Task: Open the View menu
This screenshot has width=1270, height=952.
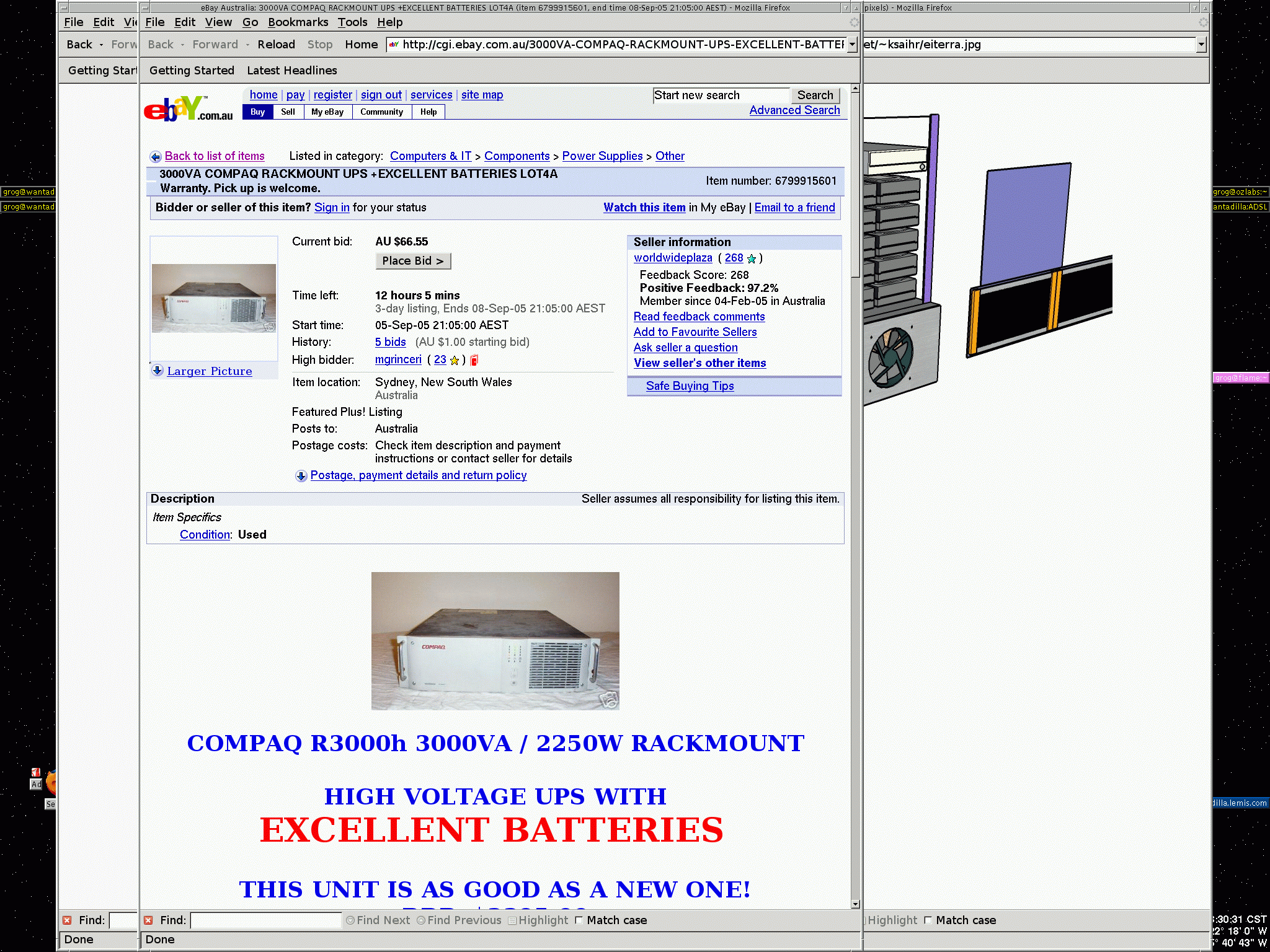Action: (218, 22)
